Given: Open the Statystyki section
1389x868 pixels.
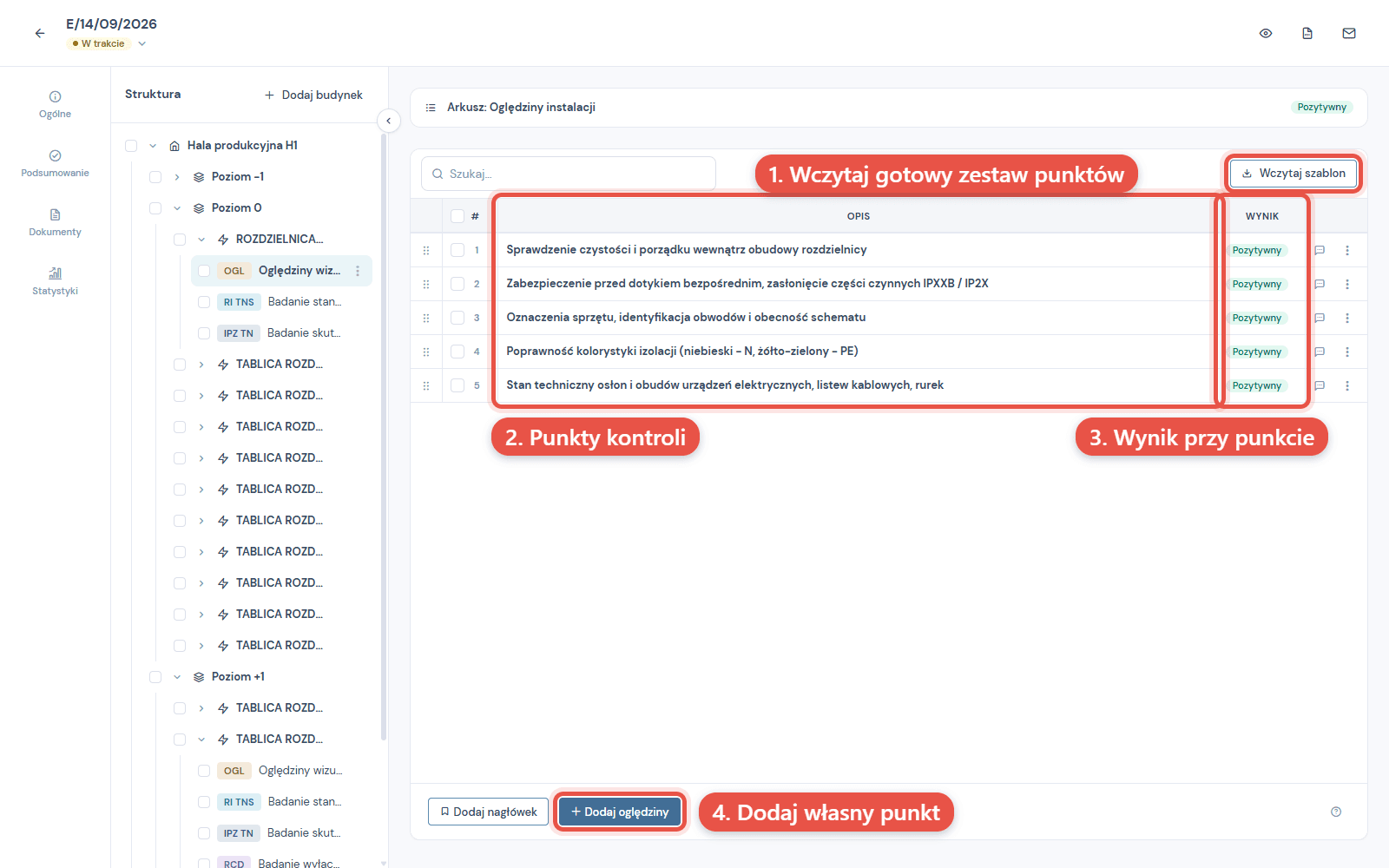Looking at the screenshot, I should pyautogui.click(x=55, y=281).
